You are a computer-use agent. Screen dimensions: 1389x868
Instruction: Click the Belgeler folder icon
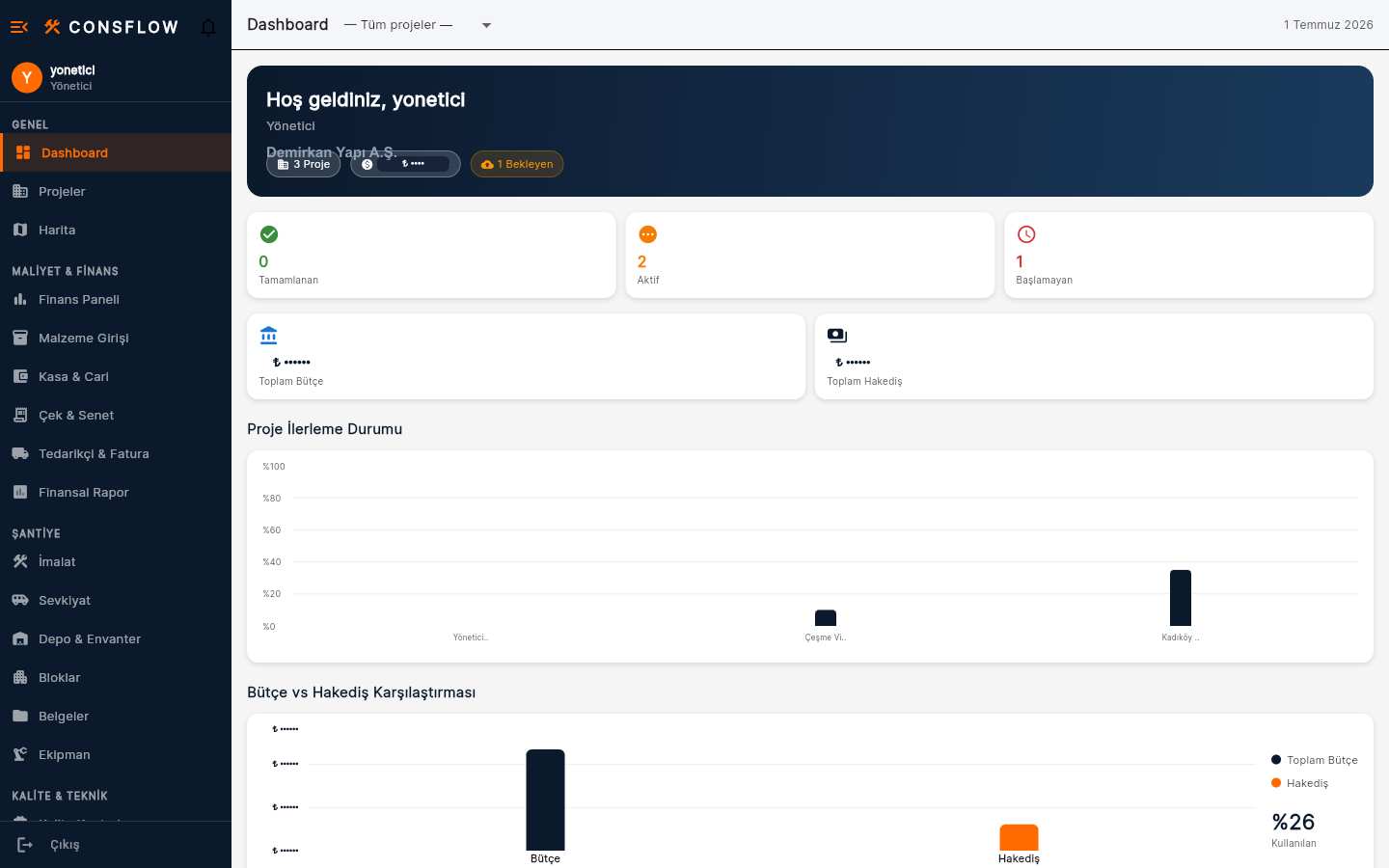(20, 716)
